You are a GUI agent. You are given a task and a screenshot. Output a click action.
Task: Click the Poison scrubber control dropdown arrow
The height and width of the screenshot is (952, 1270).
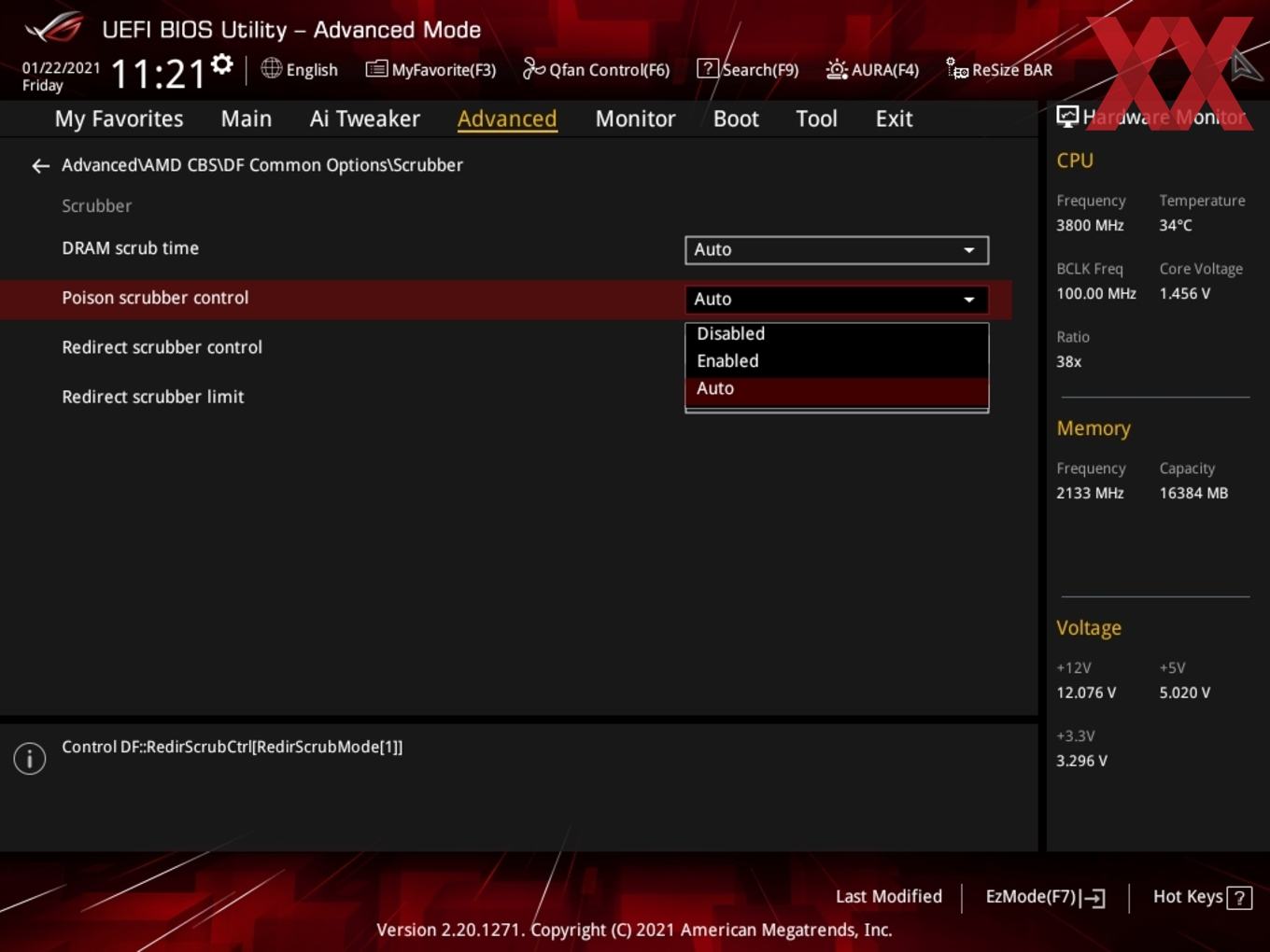[x=969, y=300]
